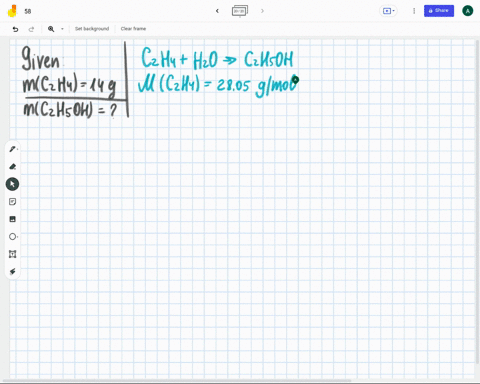Image resolution: width=480 pixels, height=384 pixels.
Task: Select the Pen tool
Action: [13, 149]
